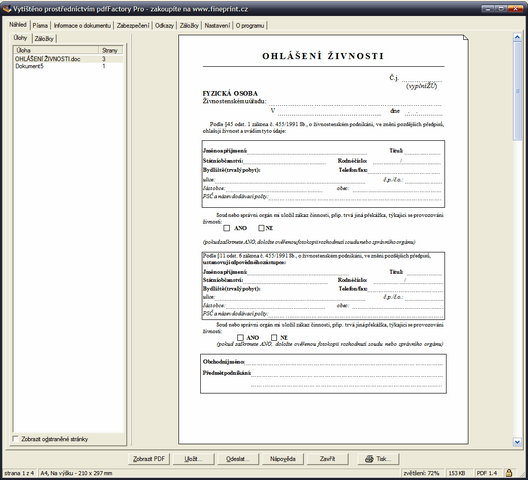Click the scroll up arrow of preview
Image resolution: width=528 pixels, height=480 pixels.
(x=517, y=37)
